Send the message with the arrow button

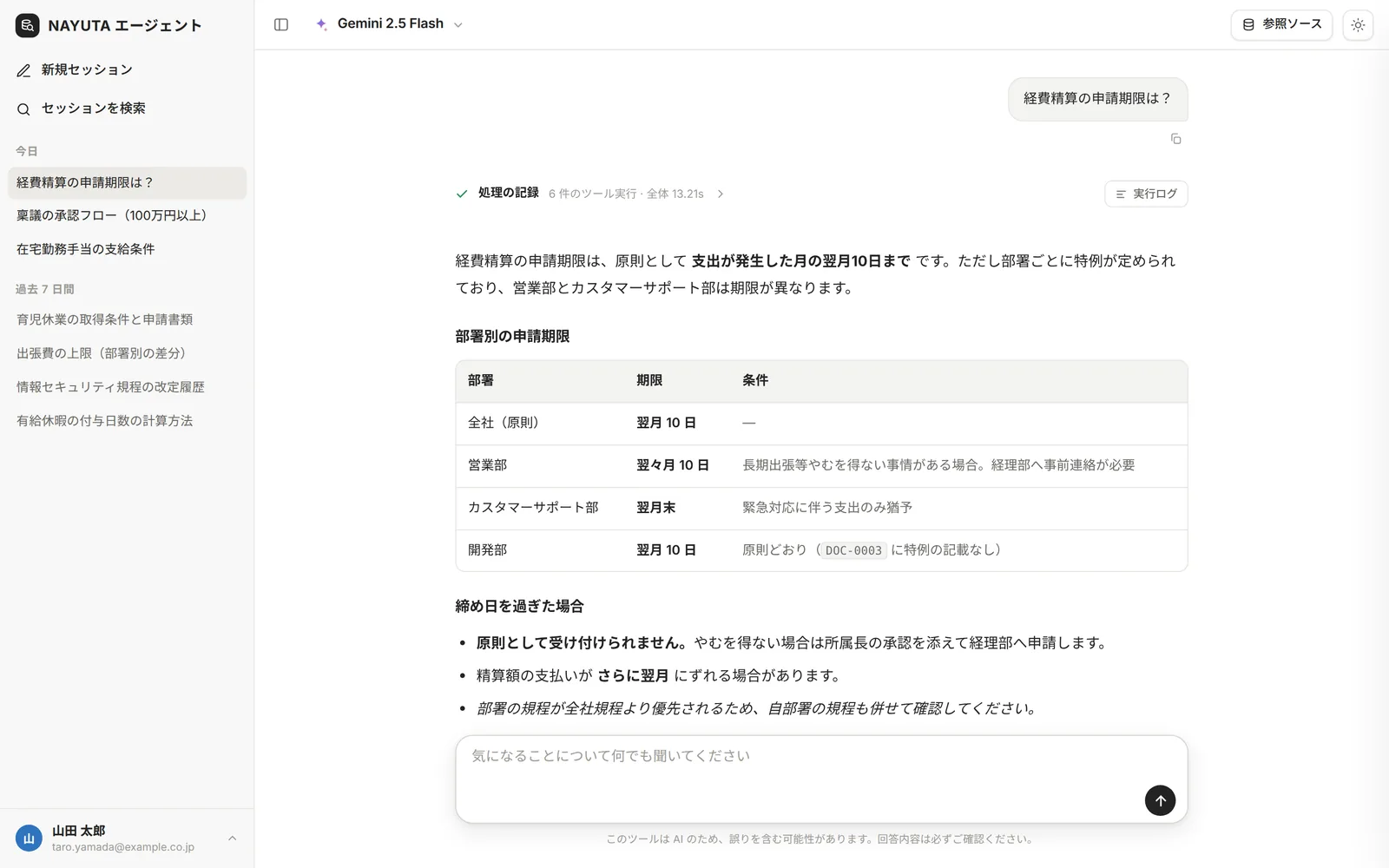click(x=1160, y=800)
